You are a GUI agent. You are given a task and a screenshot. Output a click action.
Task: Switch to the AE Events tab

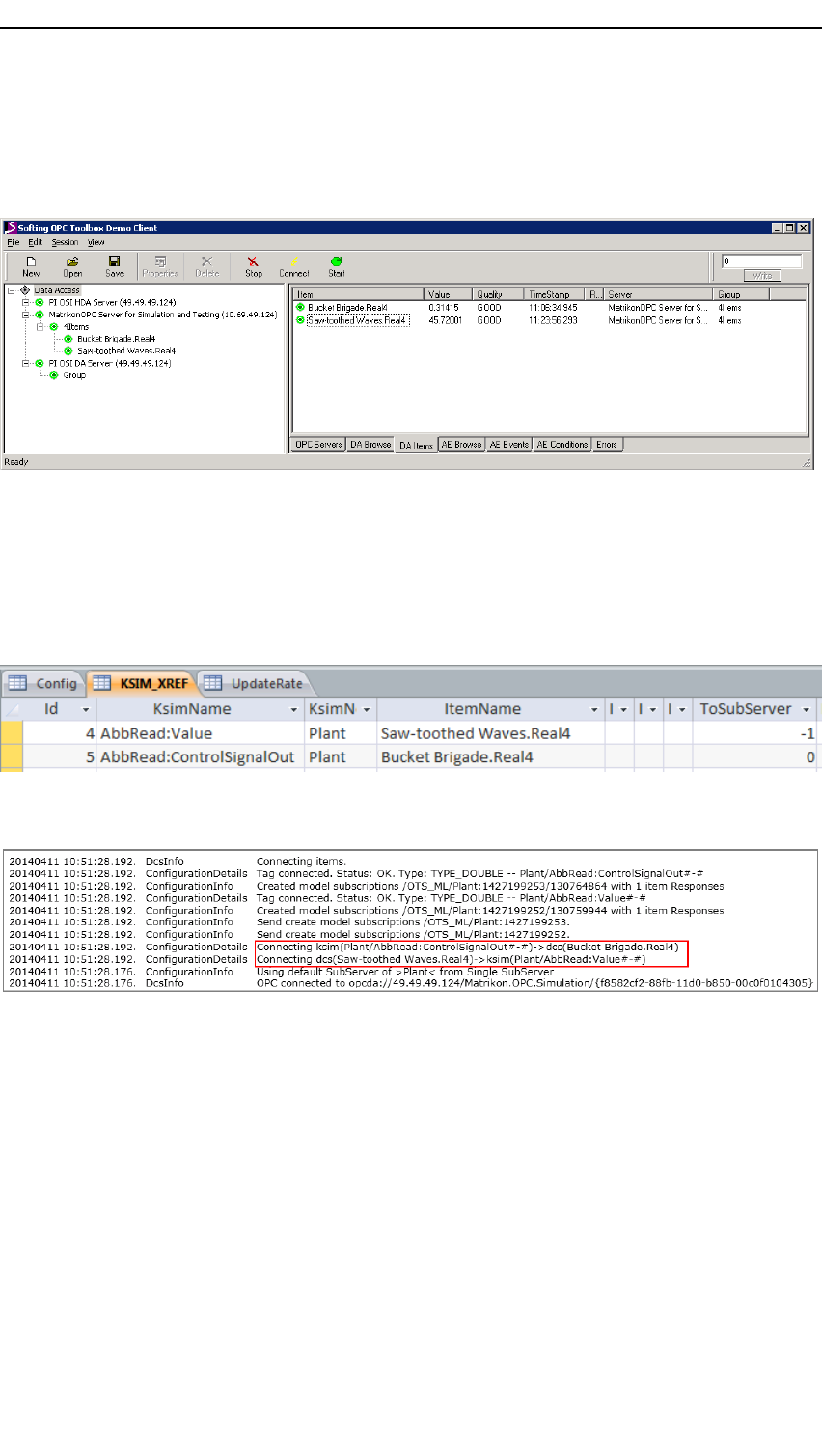(x=509, y=445)
